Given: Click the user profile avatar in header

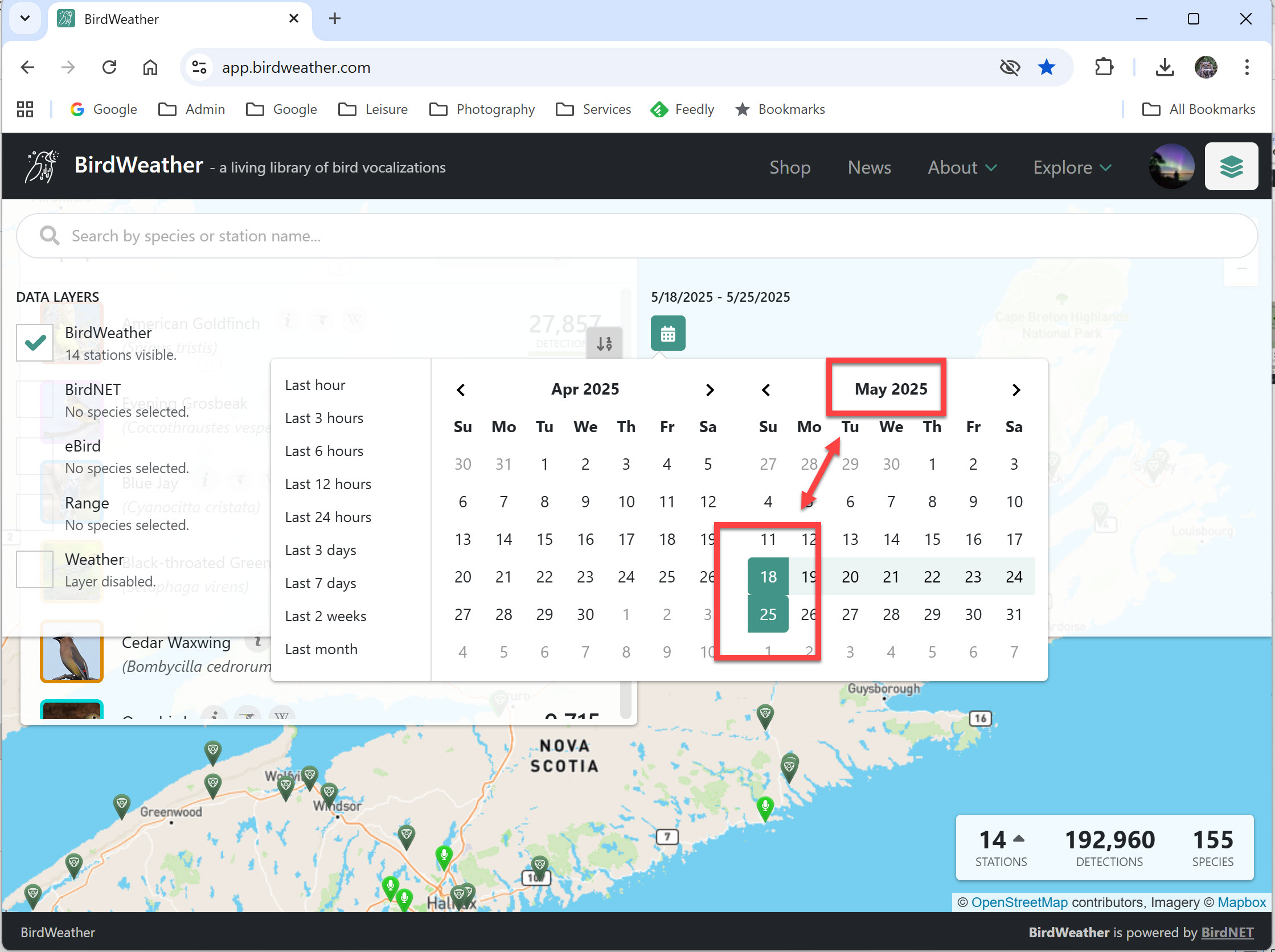Looking at the screenshot, I should point(1171,166).
